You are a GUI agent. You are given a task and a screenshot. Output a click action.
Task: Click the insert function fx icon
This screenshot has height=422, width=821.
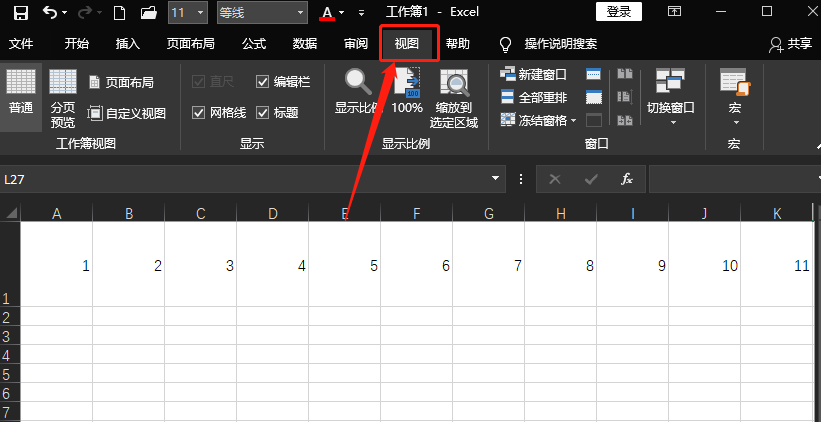tap(627, 179)
